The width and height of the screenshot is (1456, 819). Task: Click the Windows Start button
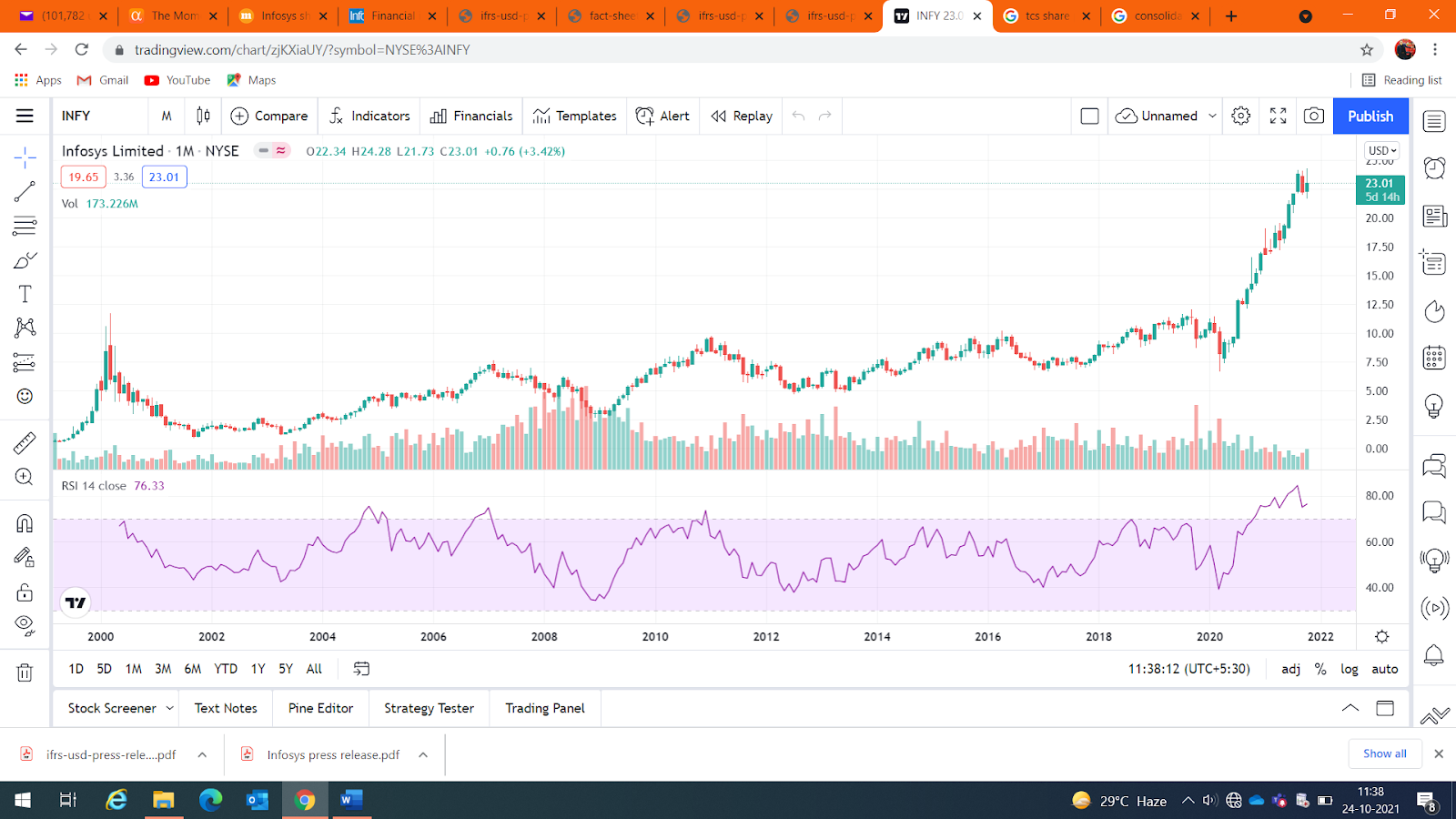pyautogui.click(x=23, y=800)
